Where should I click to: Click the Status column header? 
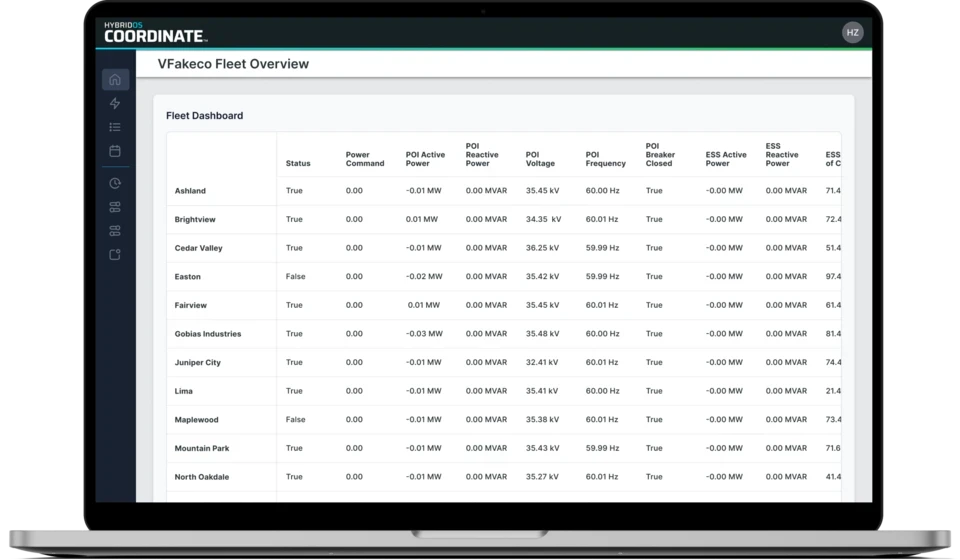[298, 163]
